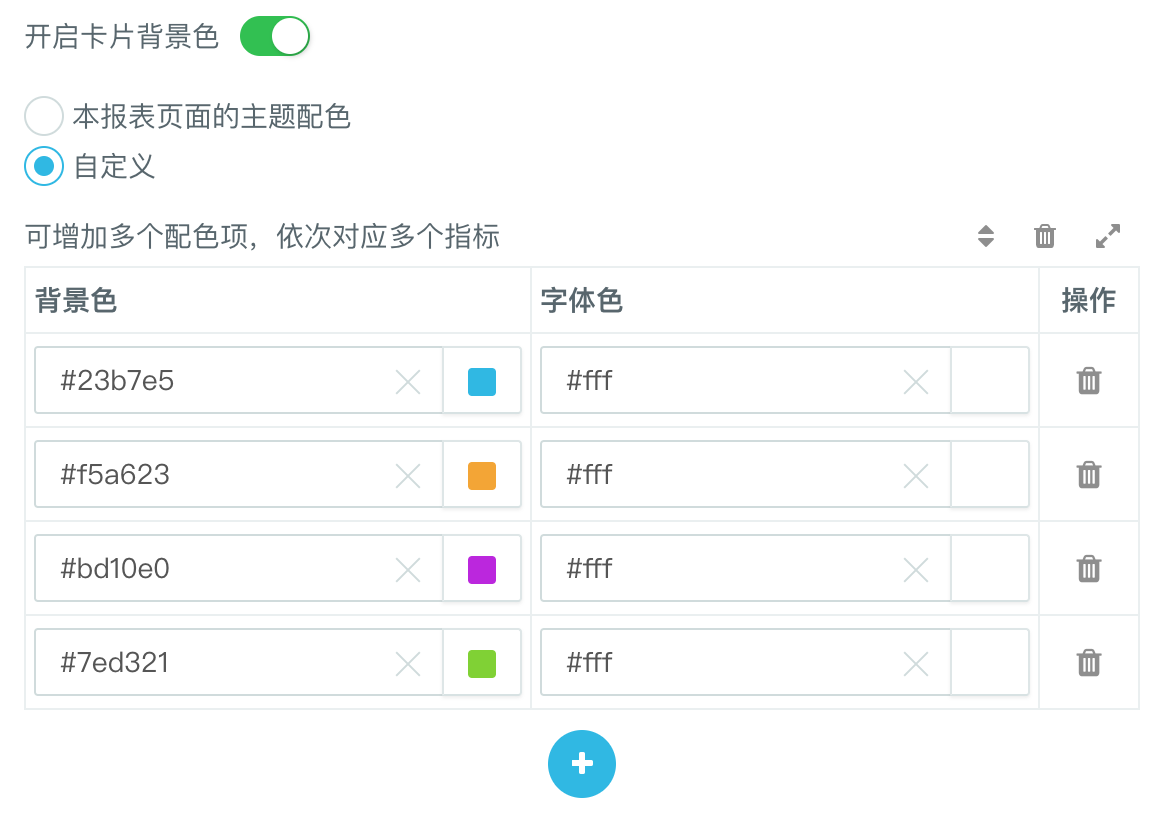
Task: Clear the font color field in the #f5a623 row
Action: tap(916, 476)
